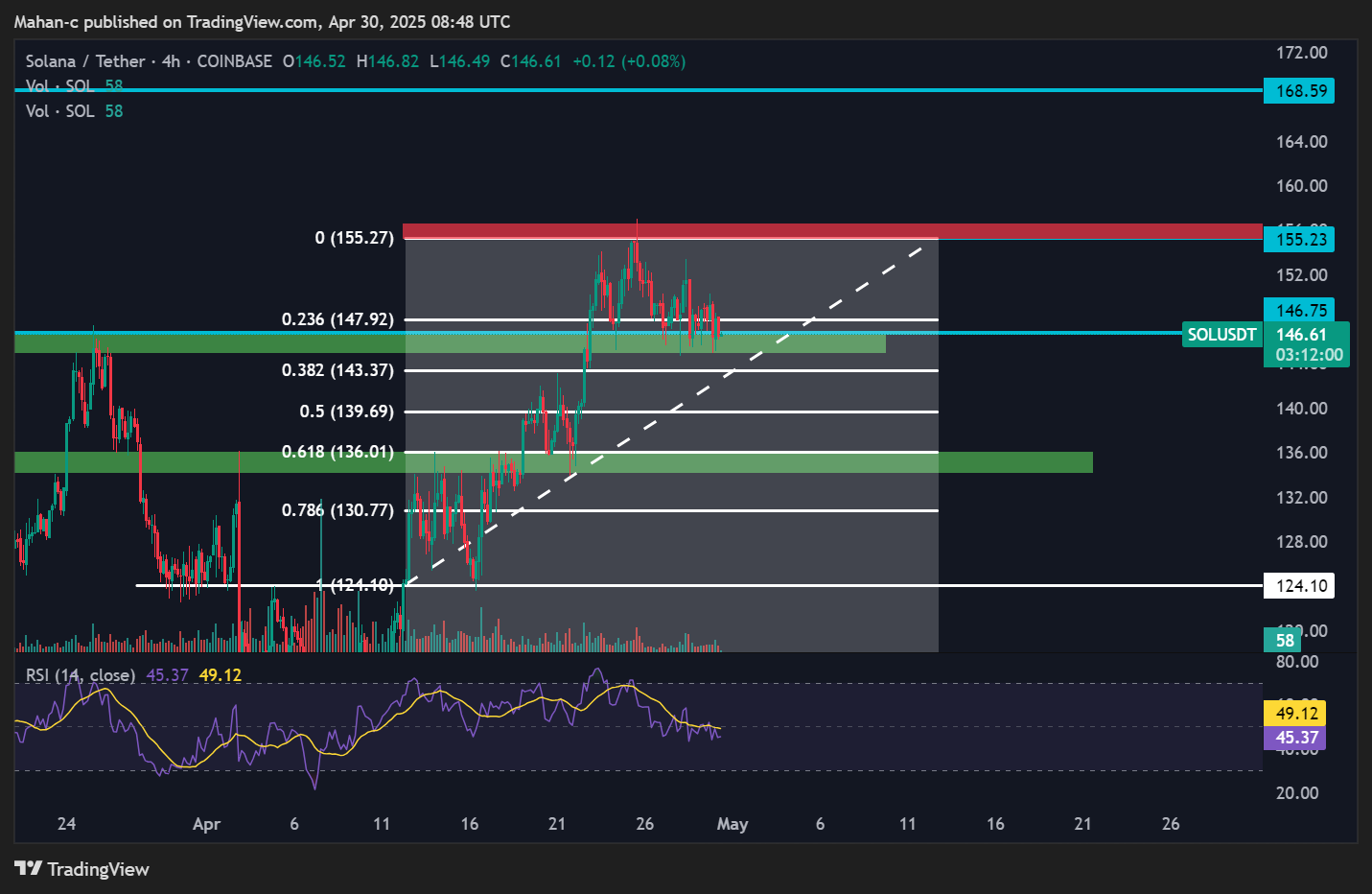
Task: Click the purple RSI value tag 45.37
Action: [x=1295, y=738]
